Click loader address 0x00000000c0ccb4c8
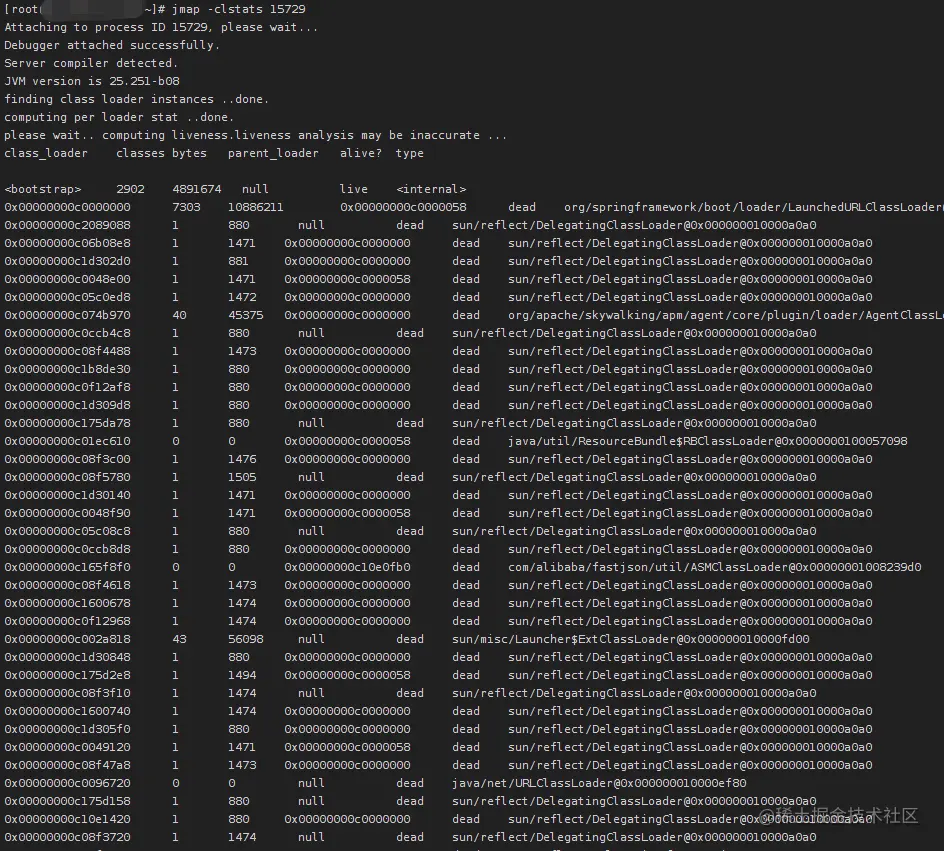Image resolution: width=944 pixels, height=851 pixels. (67, 333)
